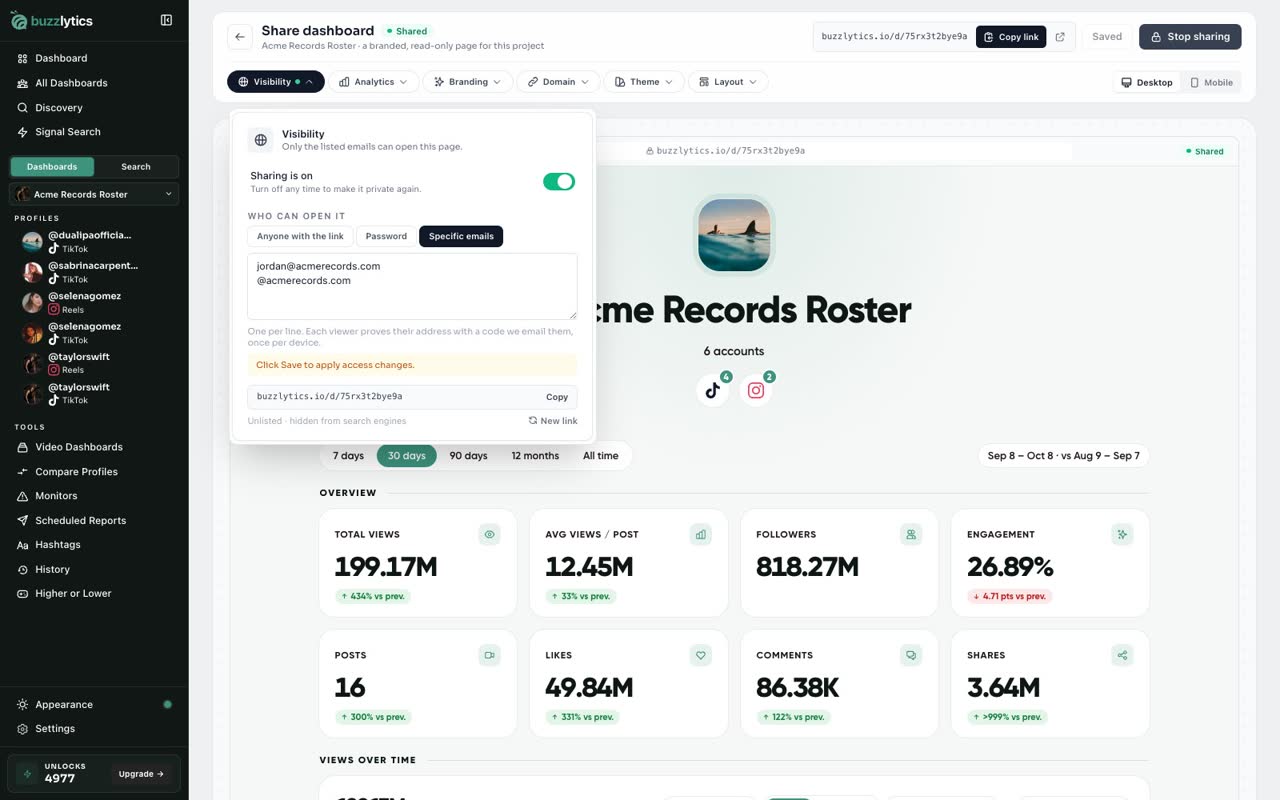Click the Stop sharing button
The image size is (1280, 800).
coord(1190,37)
